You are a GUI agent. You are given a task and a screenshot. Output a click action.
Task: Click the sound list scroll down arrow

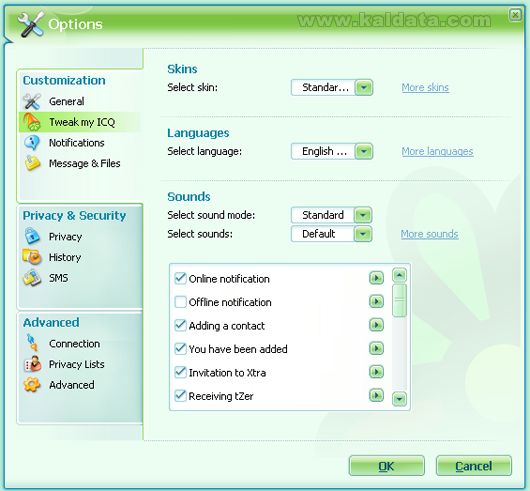399,399
